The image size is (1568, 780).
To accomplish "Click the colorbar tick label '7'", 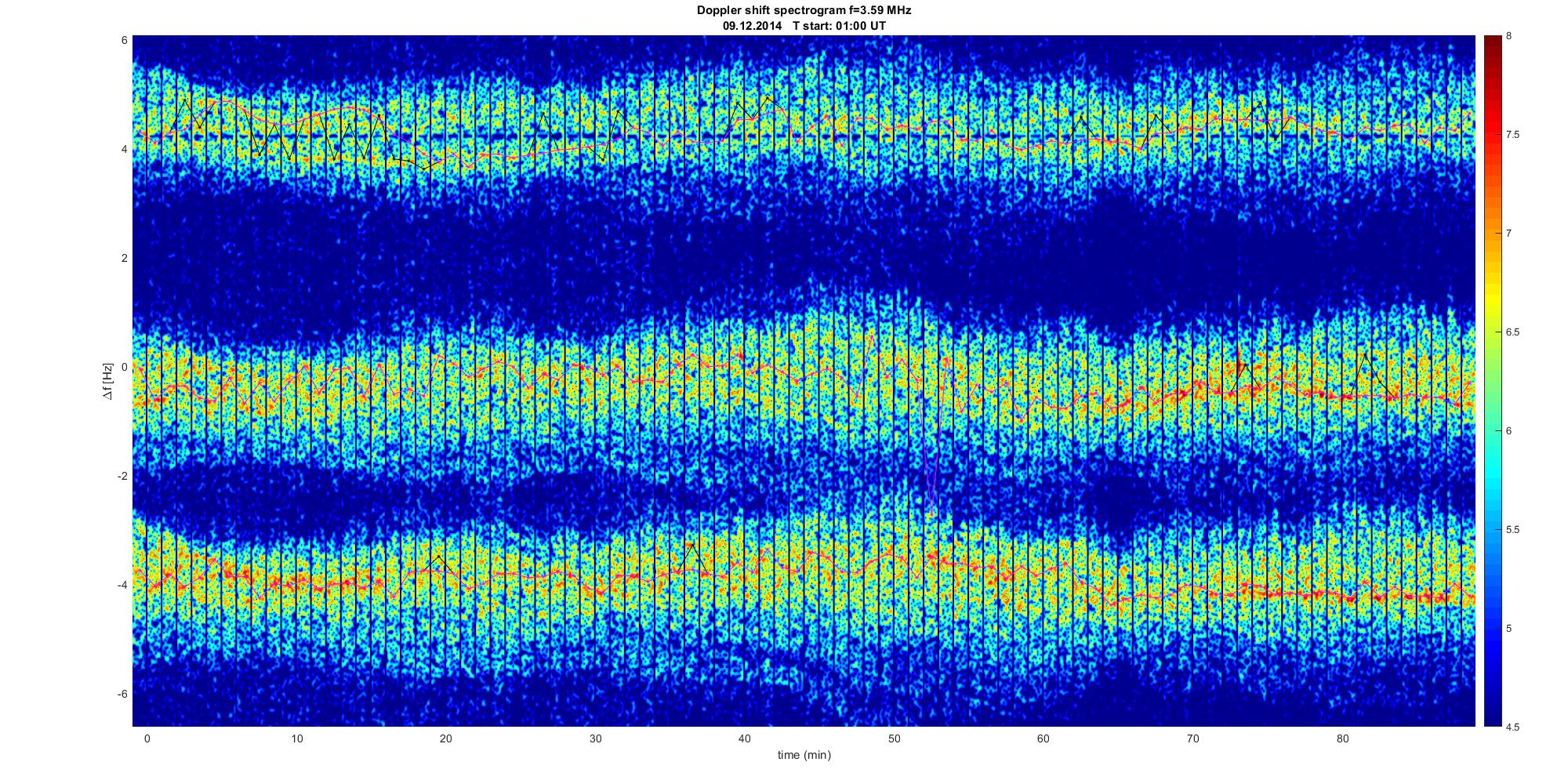I will click(1509, 234).
